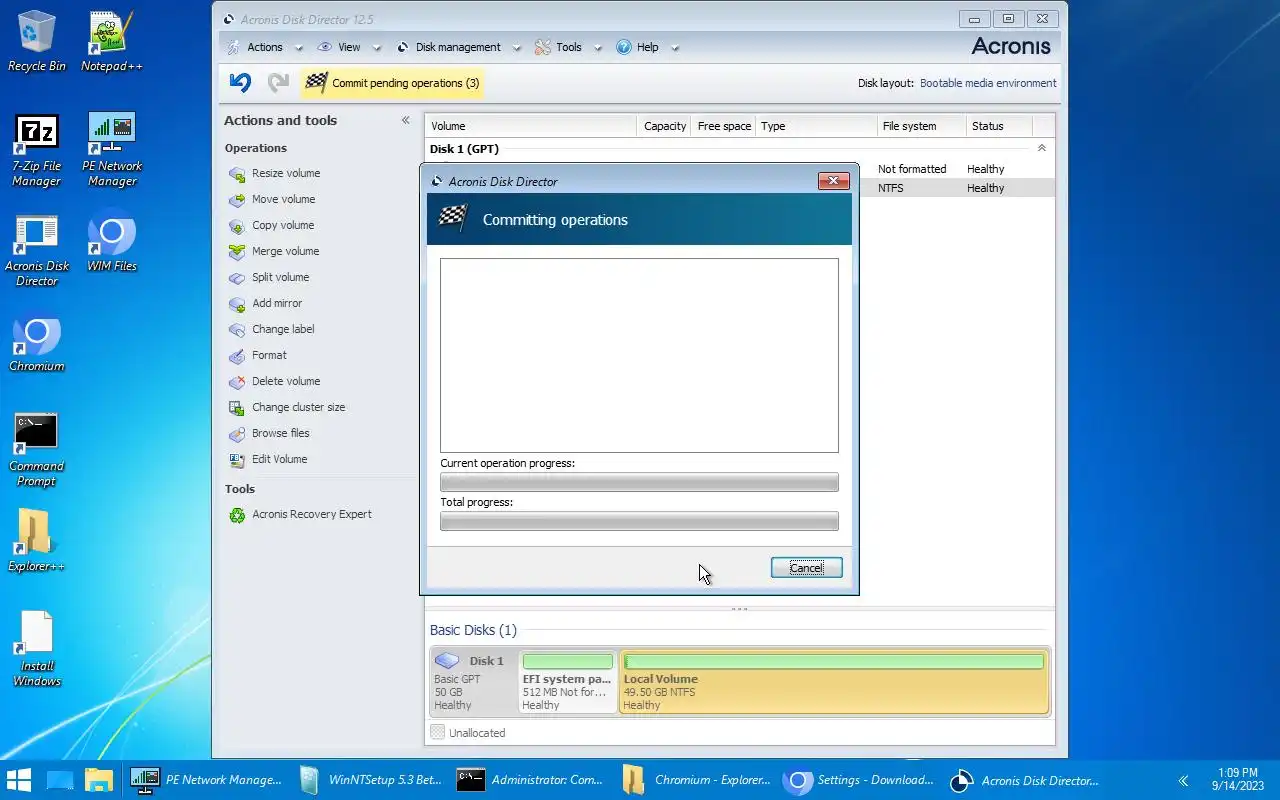This screenshot has width=1280, height=800.
Task: Sort by the Status column header
Action: (998, 126)
